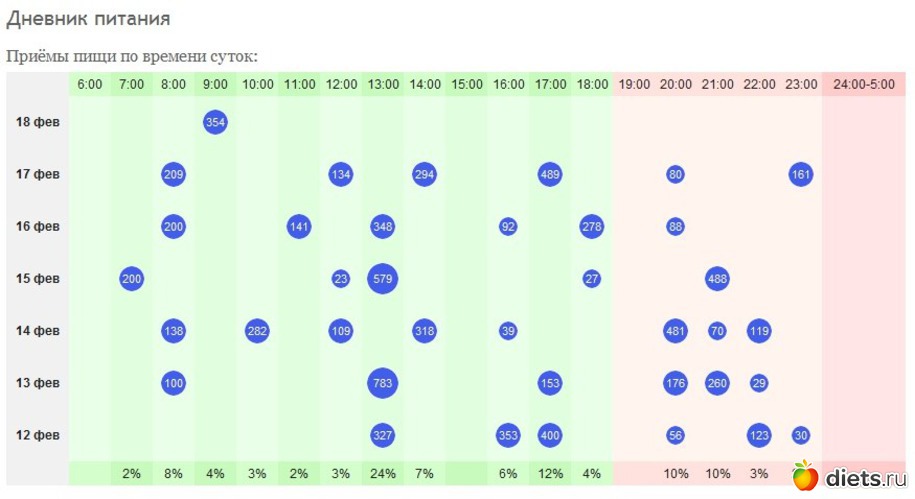Click the 278 bubble at 18:00
The height and width of the screenshot is (499, 915).
[591, 227]
